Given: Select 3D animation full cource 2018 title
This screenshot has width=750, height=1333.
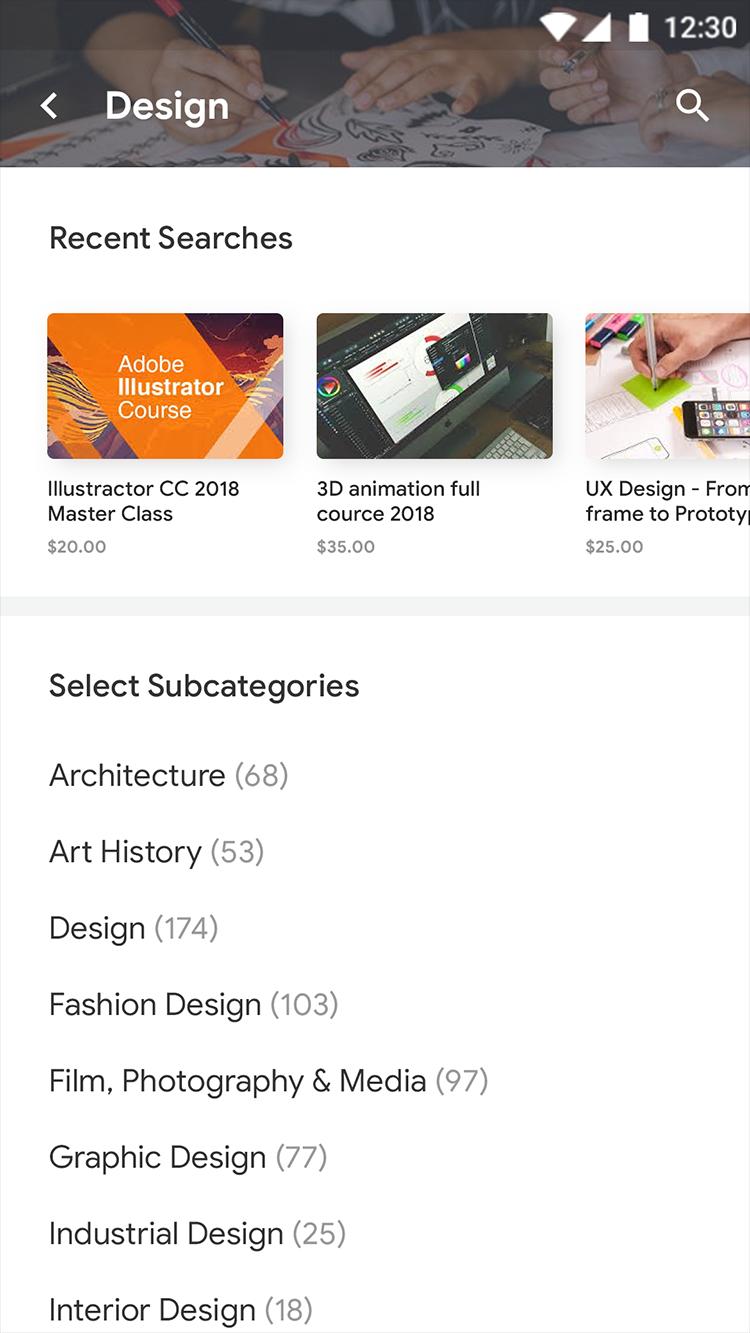Looking at the screenshot, I should (398, 501).
